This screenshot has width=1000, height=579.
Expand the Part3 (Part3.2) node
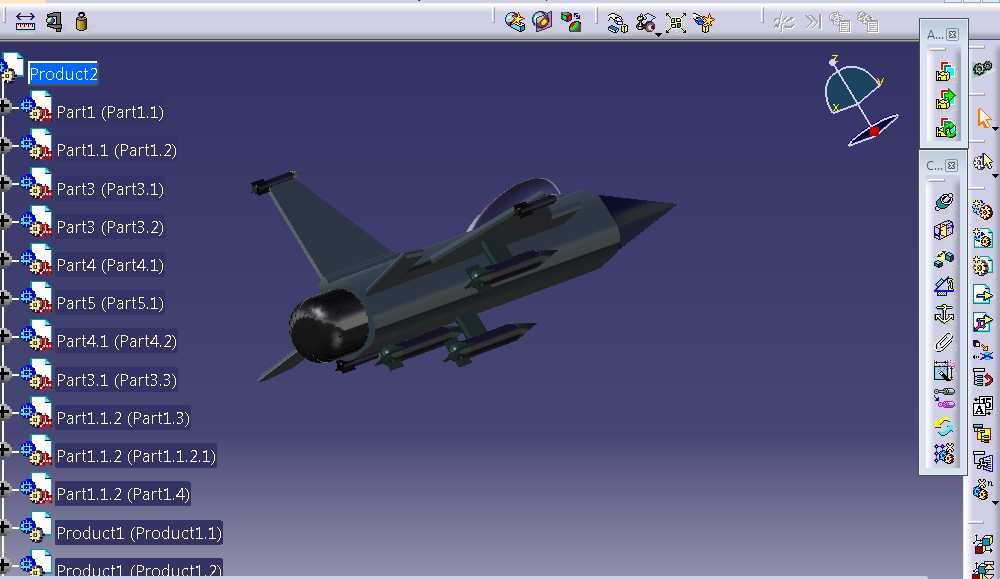(x=5, y=221)
